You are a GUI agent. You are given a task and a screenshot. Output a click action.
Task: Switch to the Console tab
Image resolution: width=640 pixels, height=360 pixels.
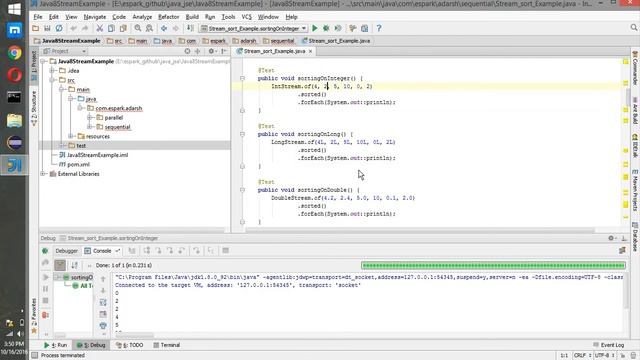tap(102, 251)
